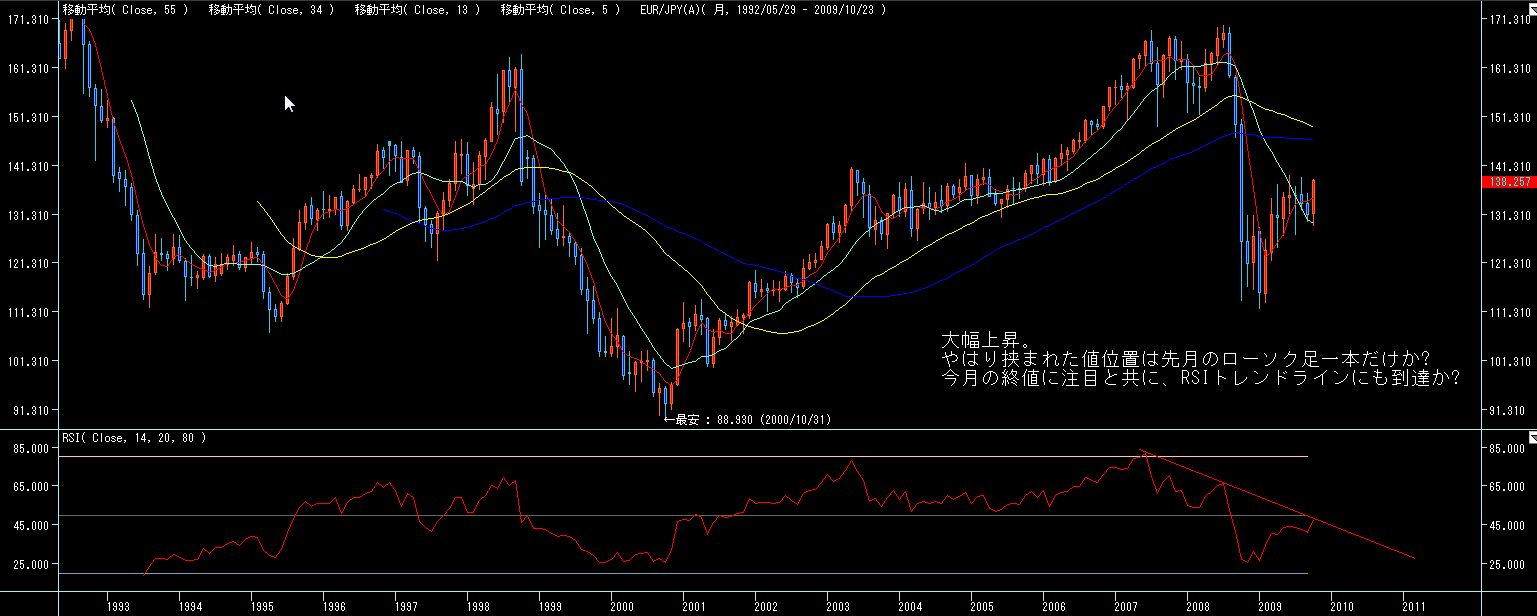Select the 移動平均( Close, 5 ) indicator label
The height and width of the screenshot is (616, 1537).
pos(561,9)
